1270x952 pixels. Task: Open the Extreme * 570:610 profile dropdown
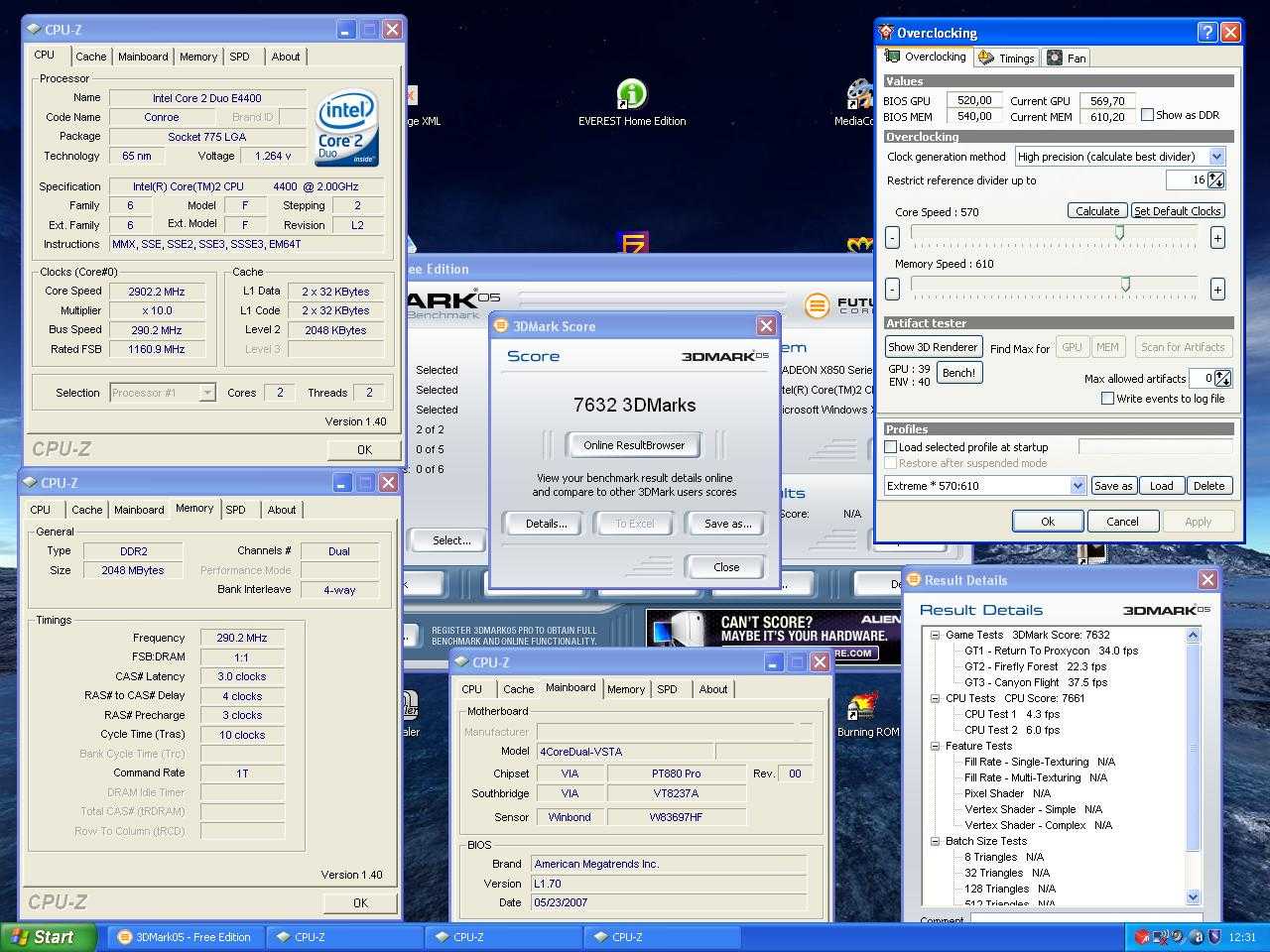pyautogui.click(x=1079, y=486)
